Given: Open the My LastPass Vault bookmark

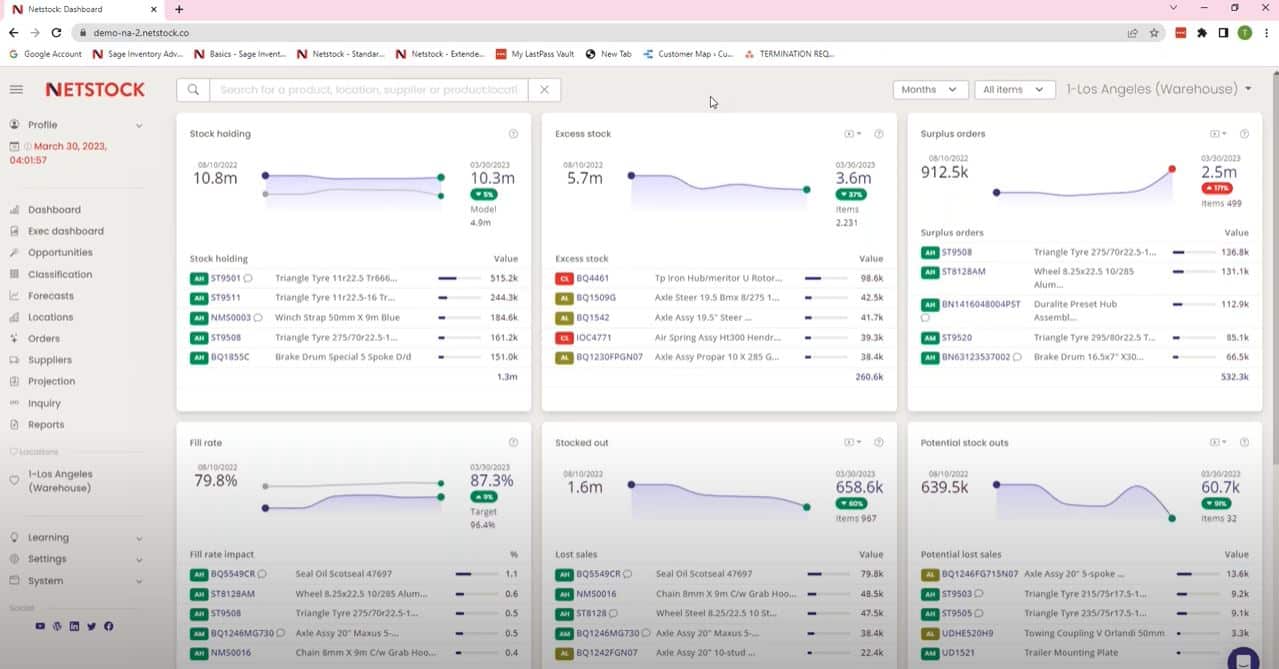Looking at the screenshot, I should [535, 54].
